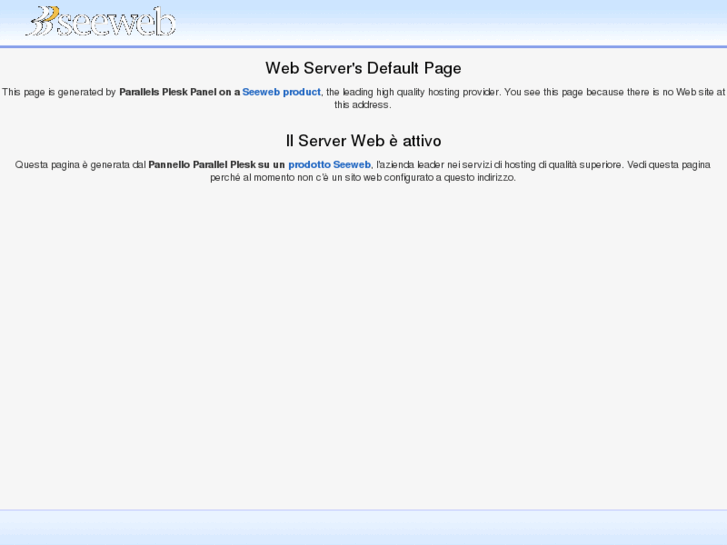The width and height of the screenshot is (727, 545).
Task: Click the "this address." text line
Action: (x=363, y=105)
